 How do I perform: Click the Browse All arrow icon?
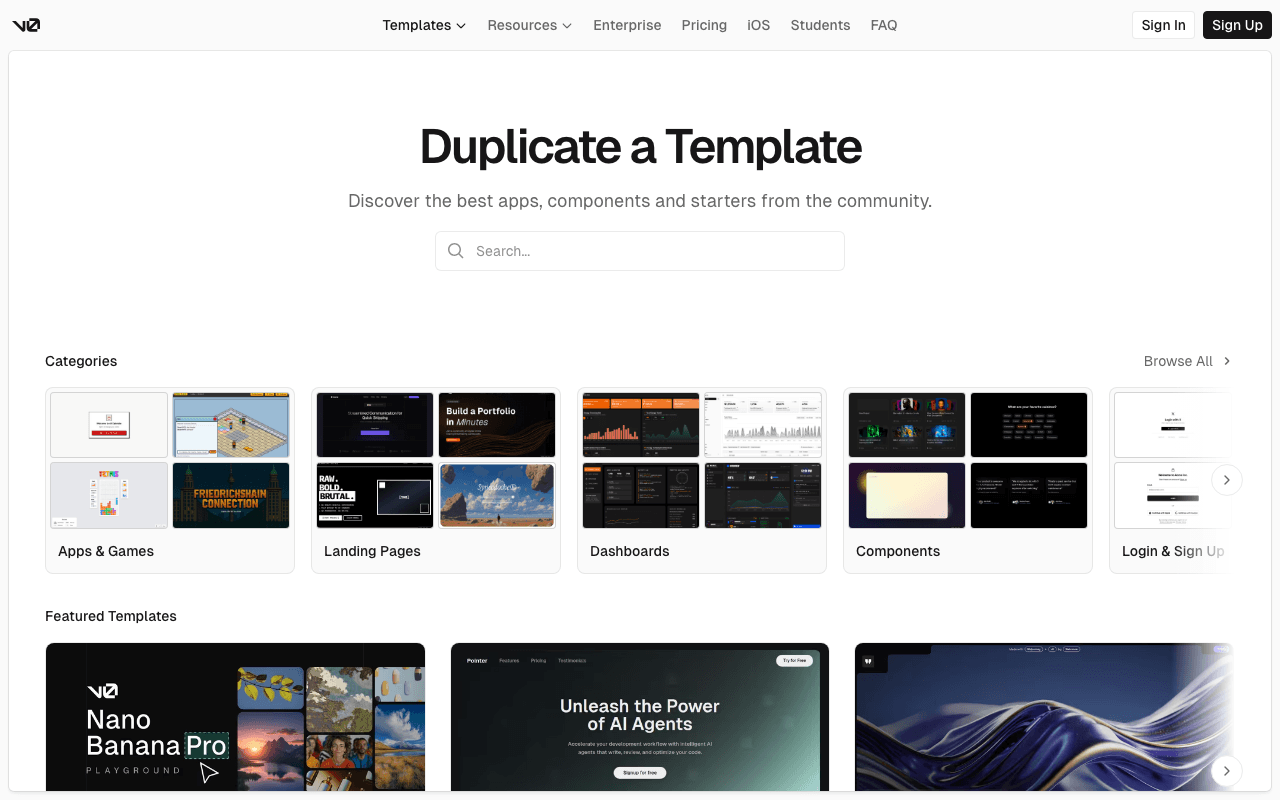(x=1227, y=361)
